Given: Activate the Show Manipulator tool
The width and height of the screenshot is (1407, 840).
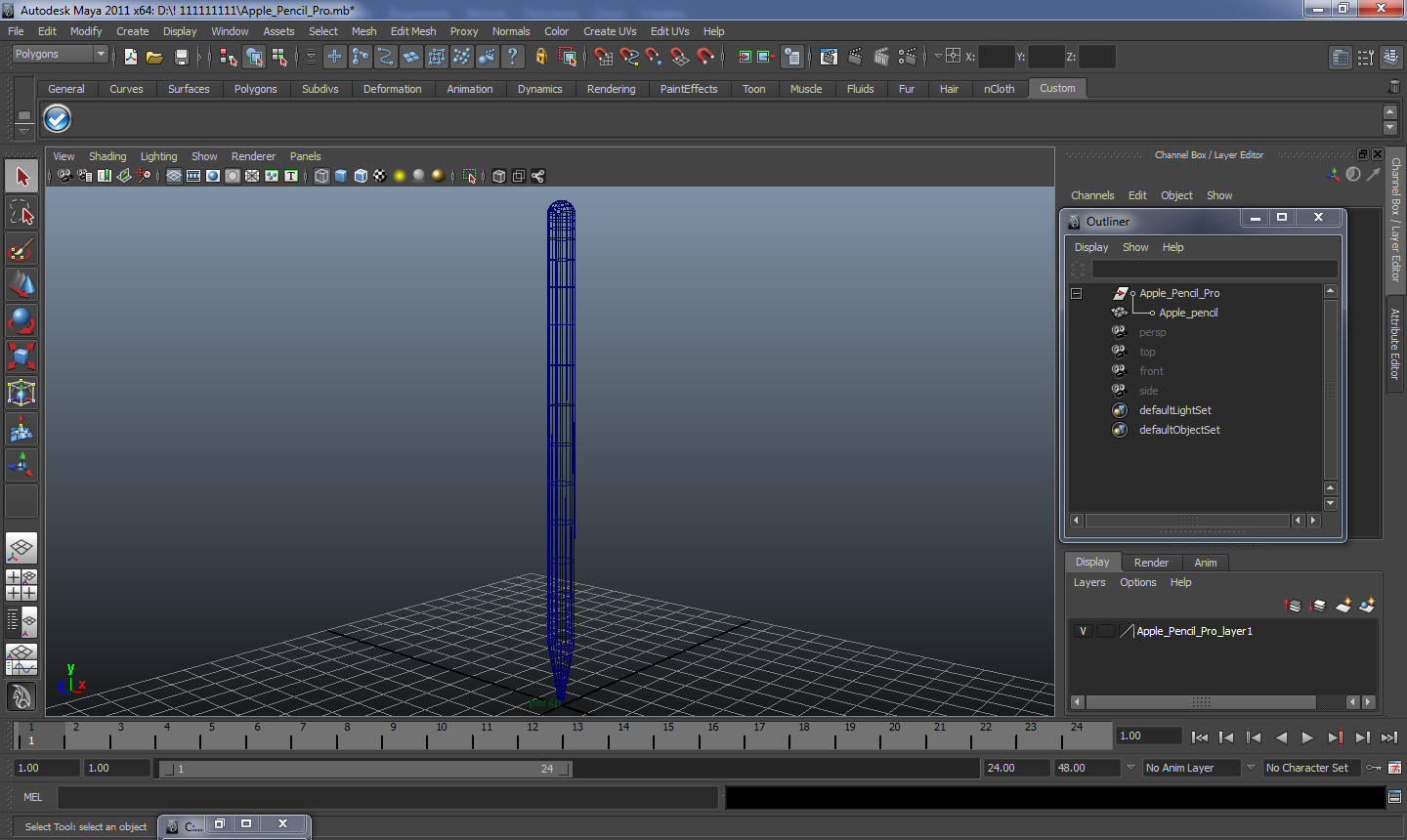Looking at the screenshot, I should 21,465.
